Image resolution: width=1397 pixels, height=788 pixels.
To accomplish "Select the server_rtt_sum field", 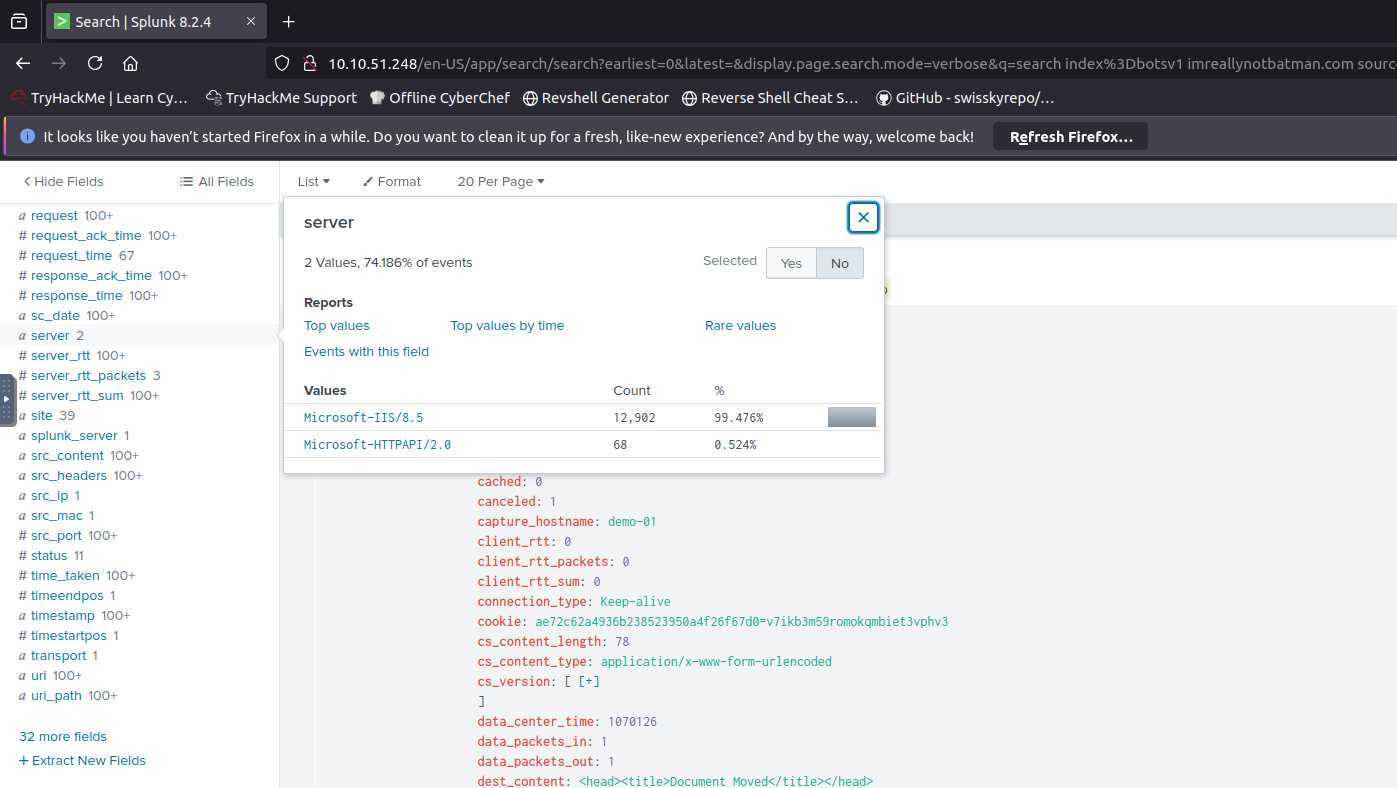I will (x=77, y=395).
